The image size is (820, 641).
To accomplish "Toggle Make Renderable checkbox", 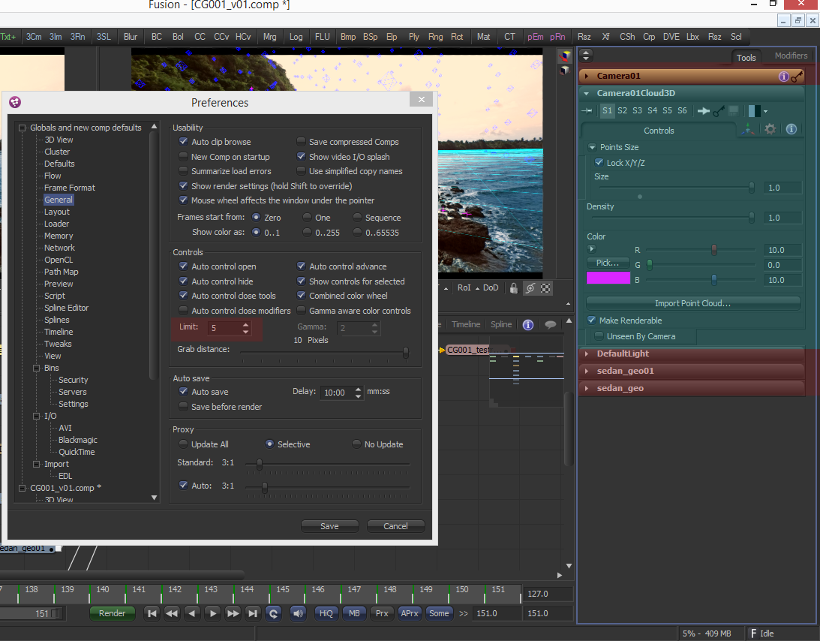I will 591,320.
